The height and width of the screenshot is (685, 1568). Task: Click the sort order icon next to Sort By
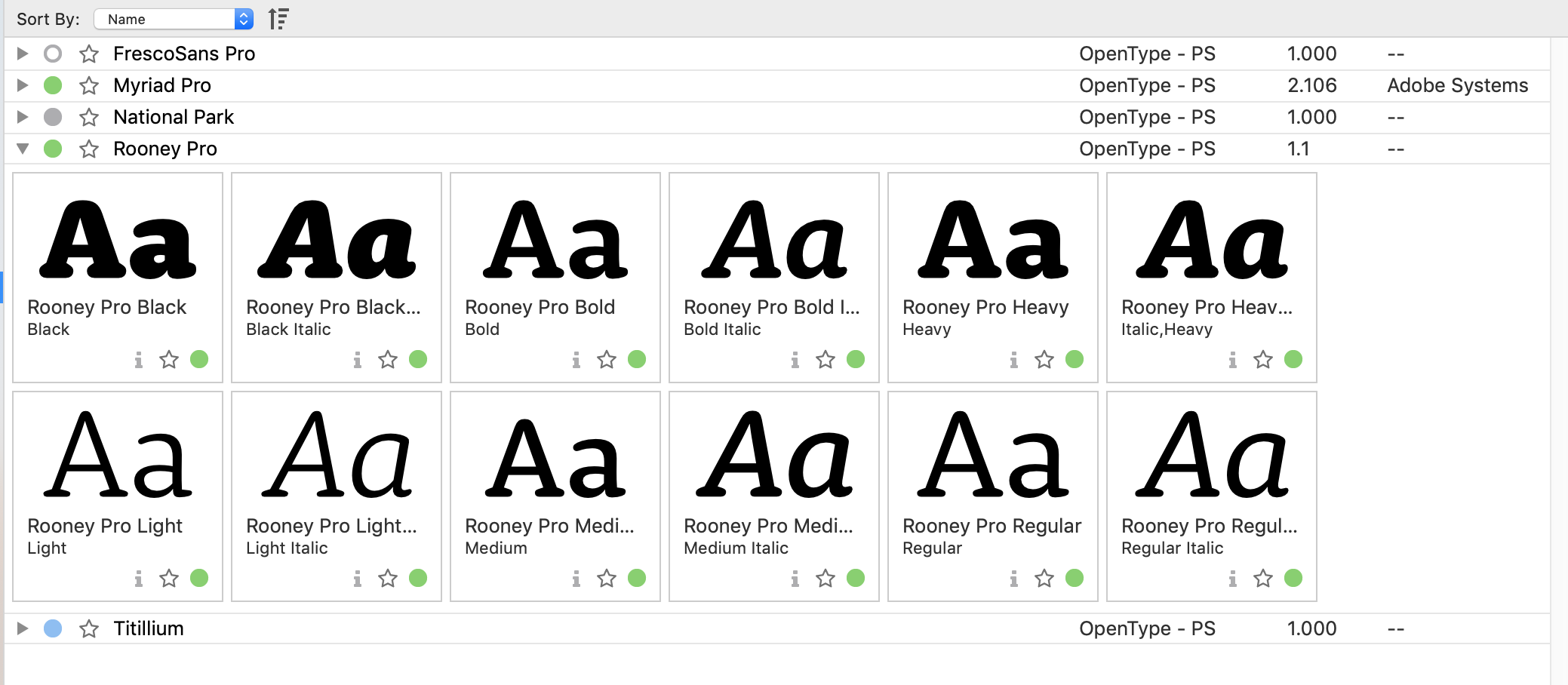(x=279, y=18)
